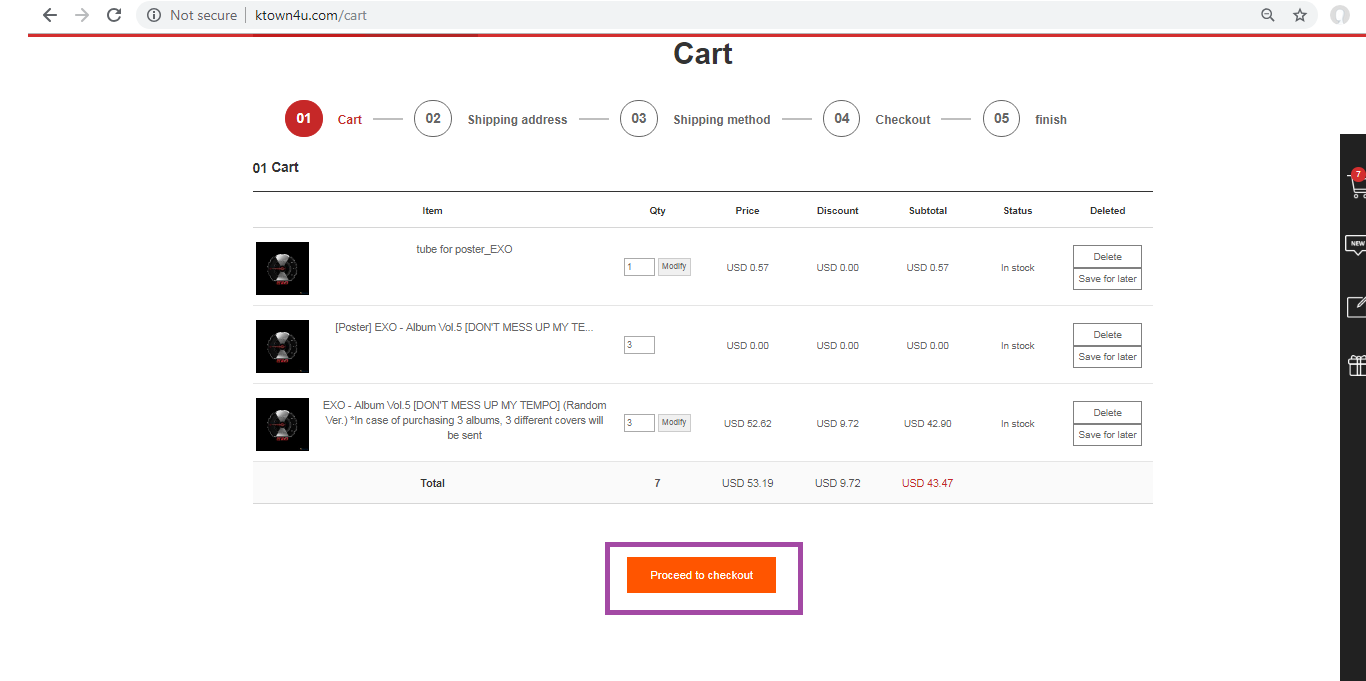Open EXO - Album Vol.5 Random Ver. link

(x=464, y=420)
